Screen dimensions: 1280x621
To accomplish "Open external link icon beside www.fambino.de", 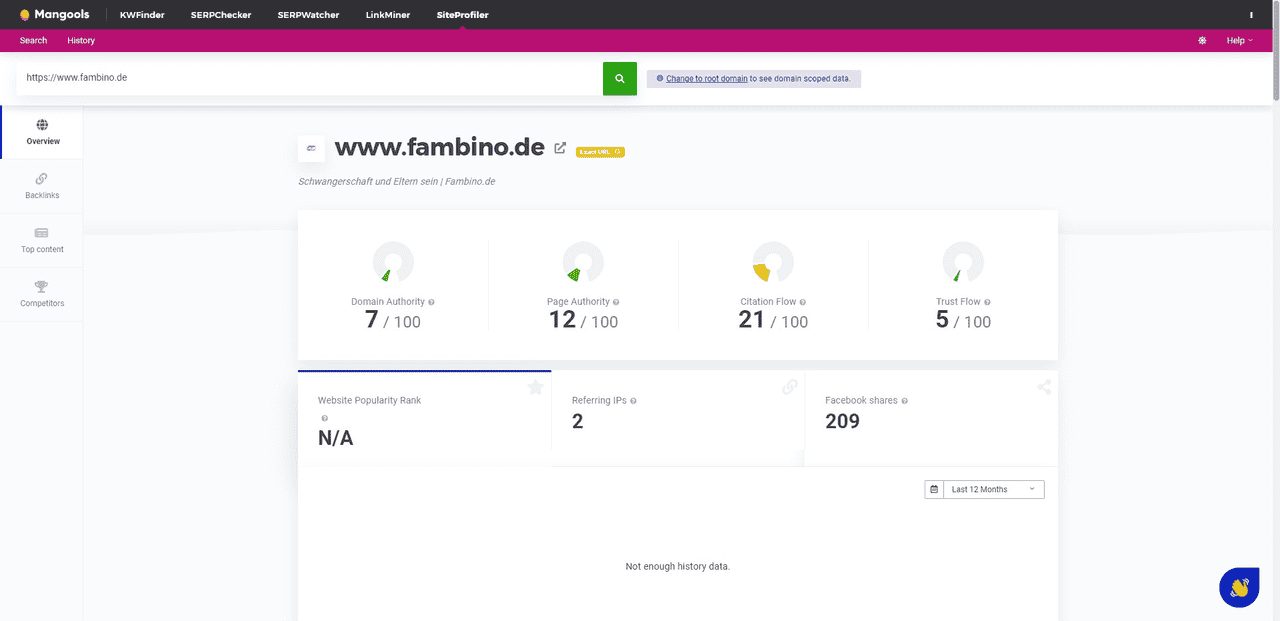I will tap(560, 148).
